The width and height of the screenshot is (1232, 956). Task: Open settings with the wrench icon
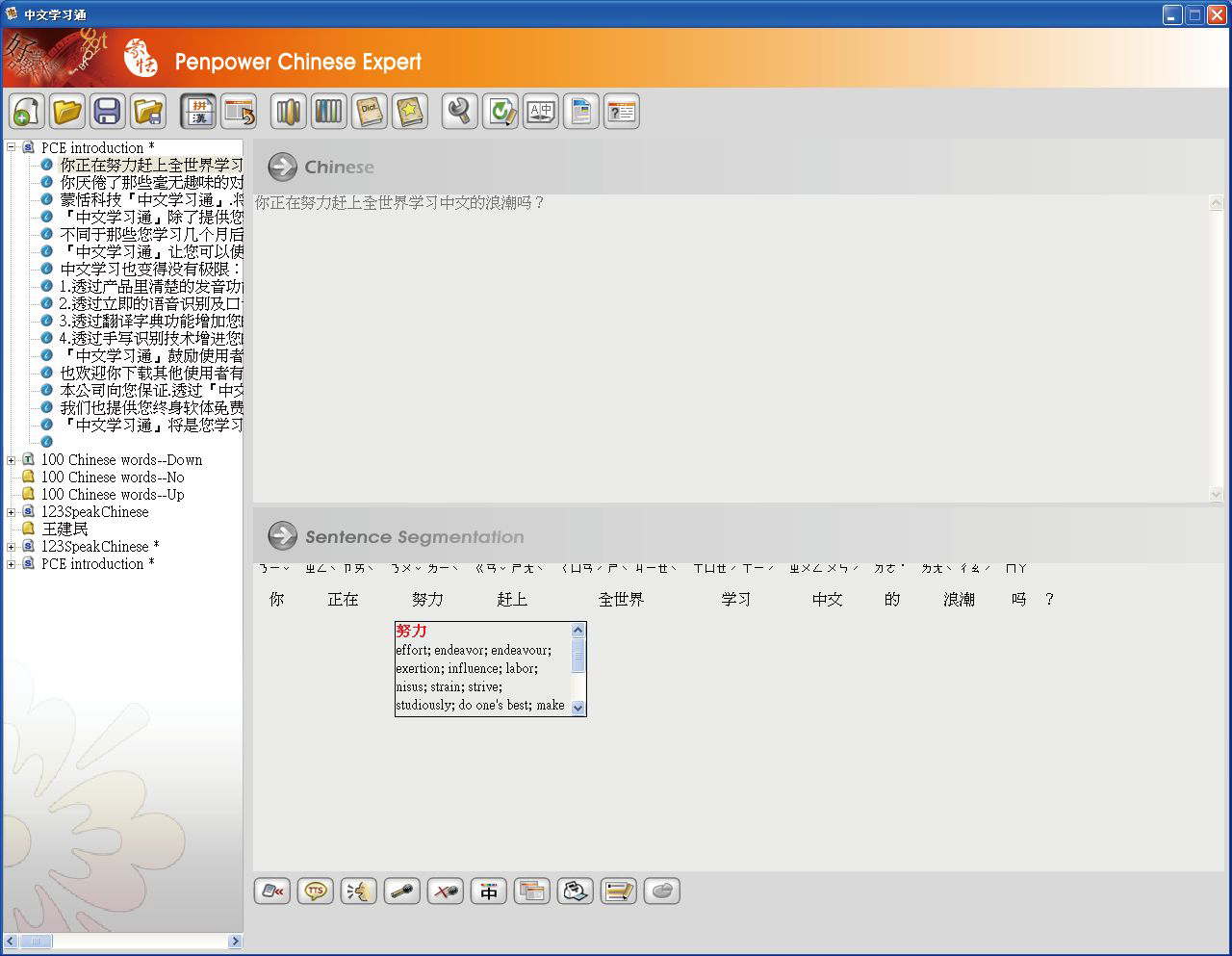tap(460, 112)
